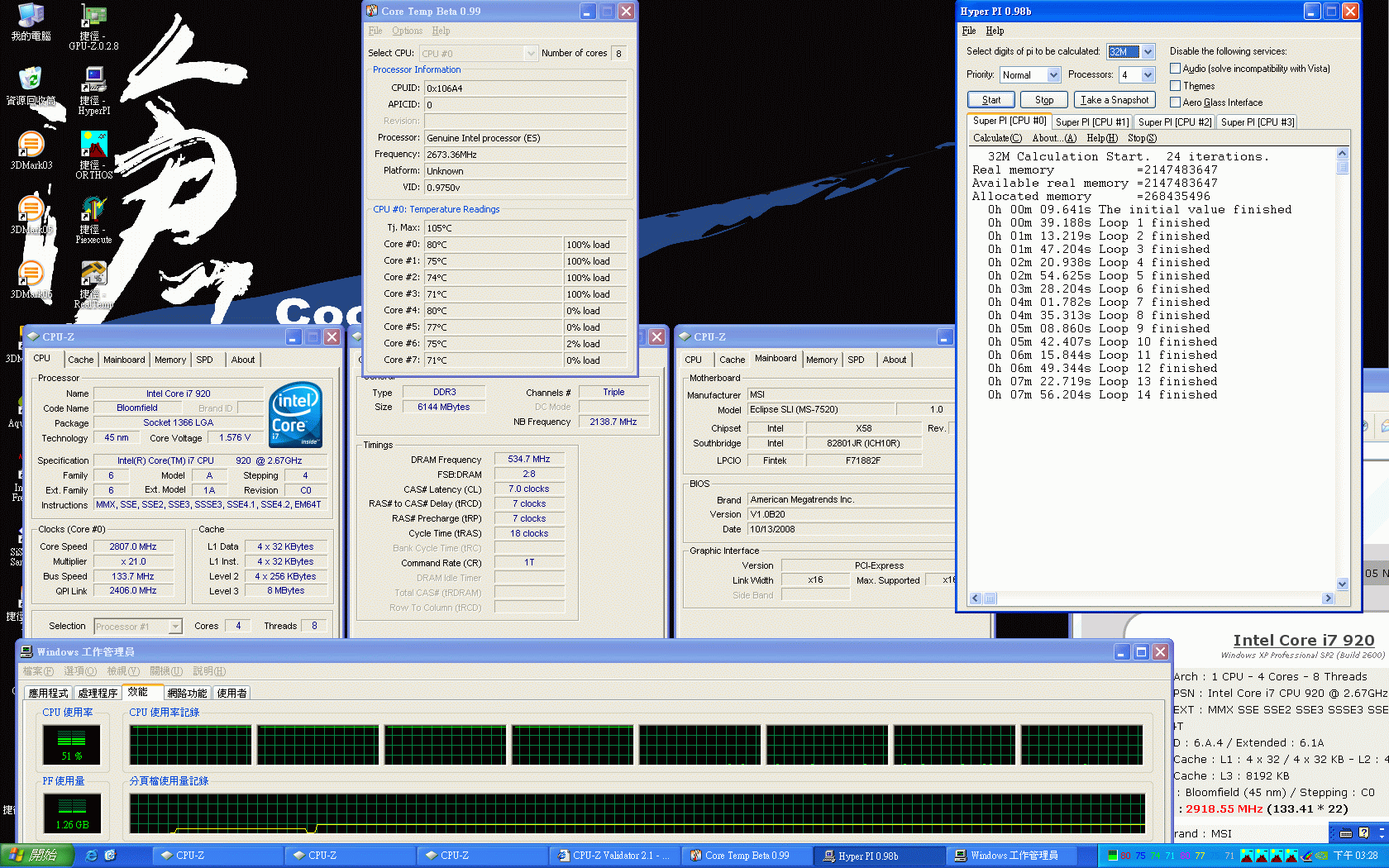Click the Start button in Hyper PI
Viewport: 1389px width, 868px height.
pyautogui.click(x=991, y=100)
